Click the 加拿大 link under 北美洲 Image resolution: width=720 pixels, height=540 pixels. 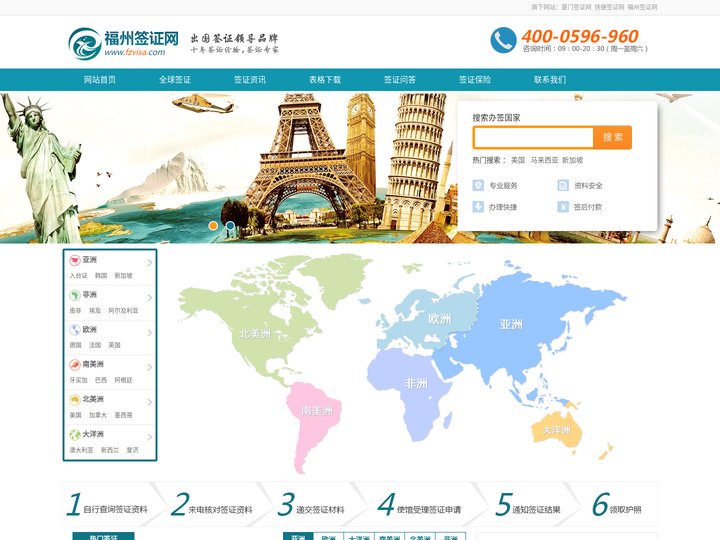pos(98,415)
